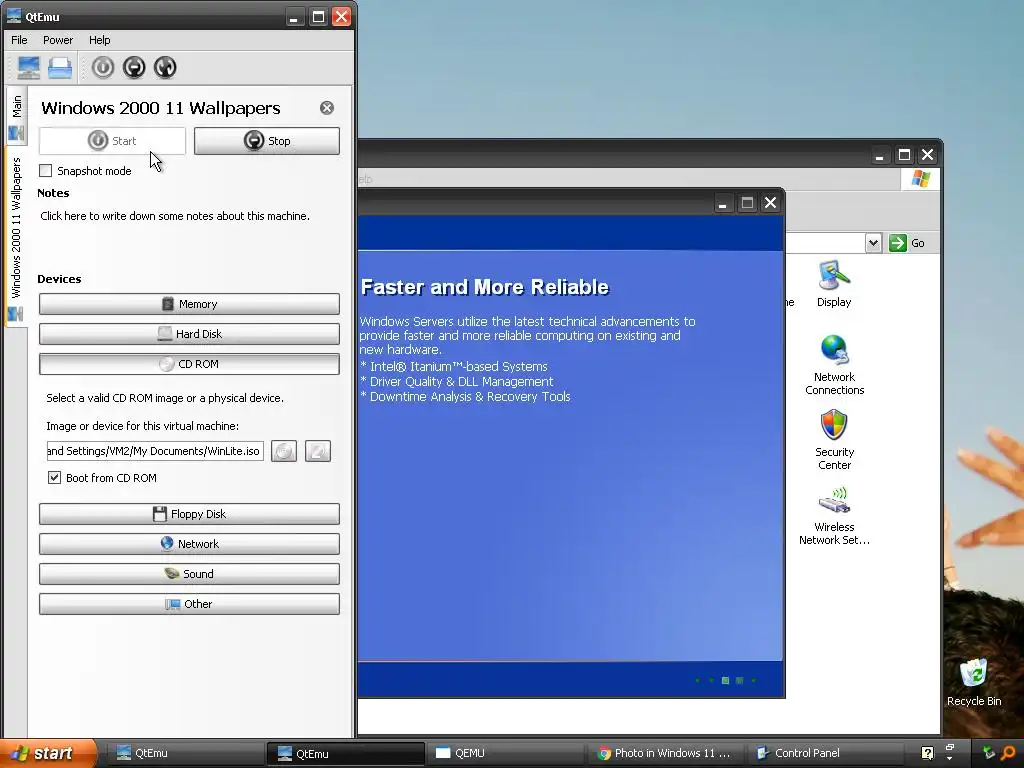Expand the Sound device section

[x=189, y=574]
